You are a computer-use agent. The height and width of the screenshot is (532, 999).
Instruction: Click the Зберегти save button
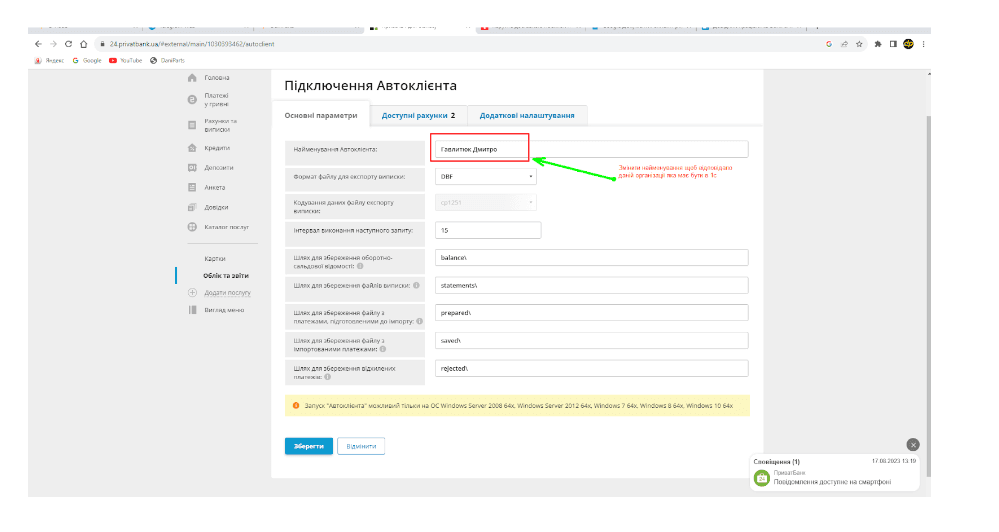(x=308, y=446)
